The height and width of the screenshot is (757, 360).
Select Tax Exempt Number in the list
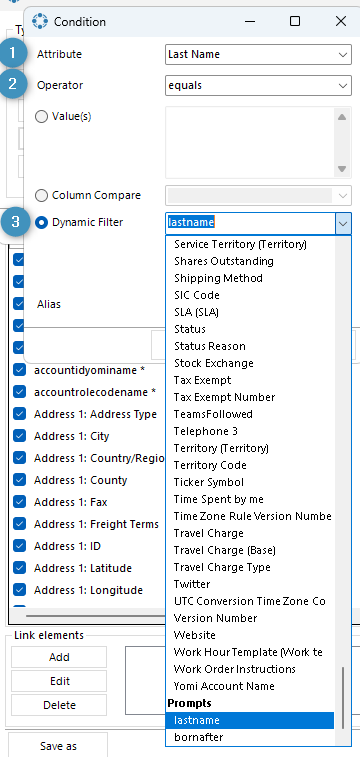pyautogui.click(x=224, y=397)
